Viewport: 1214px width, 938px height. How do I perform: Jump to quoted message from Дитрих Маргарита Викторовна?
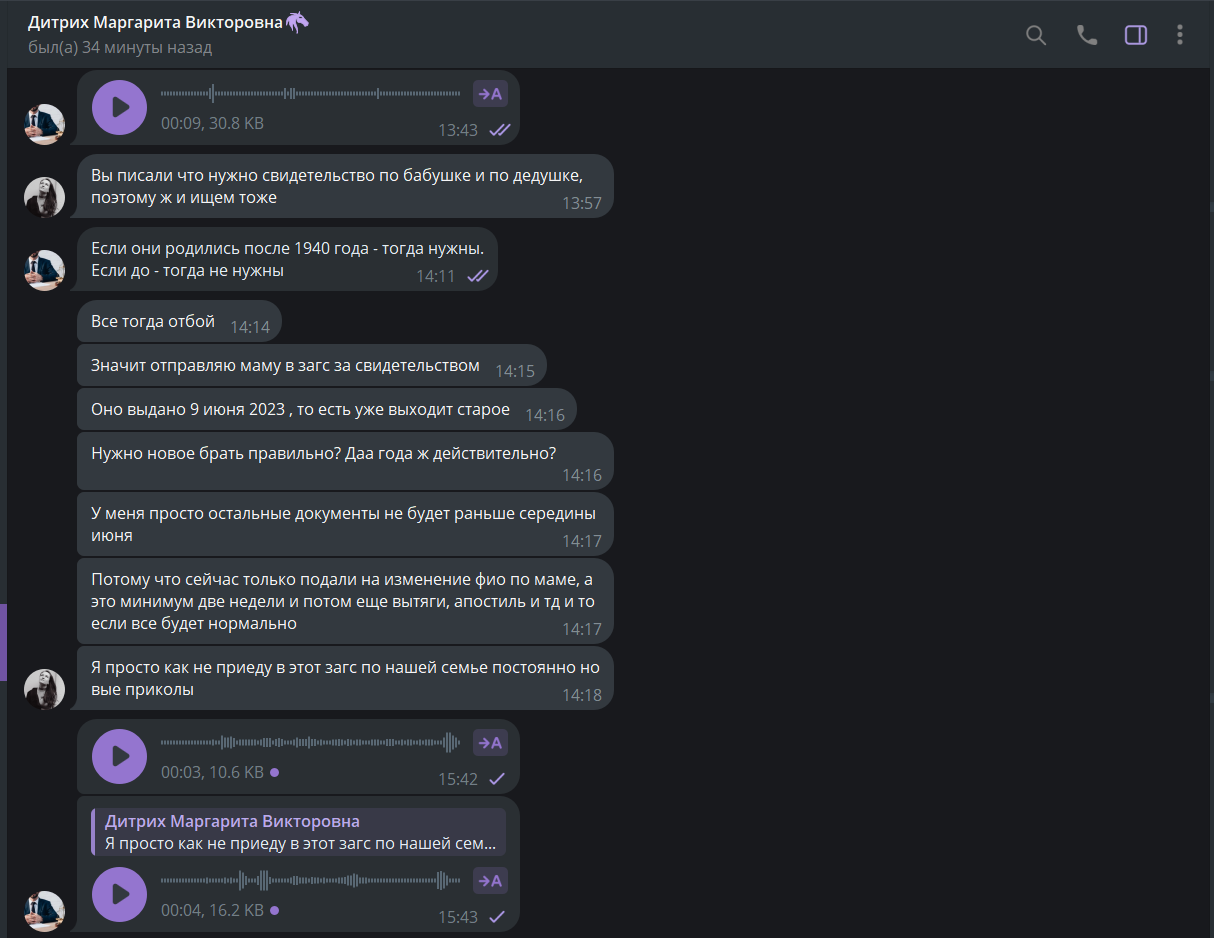pos(298,832)
